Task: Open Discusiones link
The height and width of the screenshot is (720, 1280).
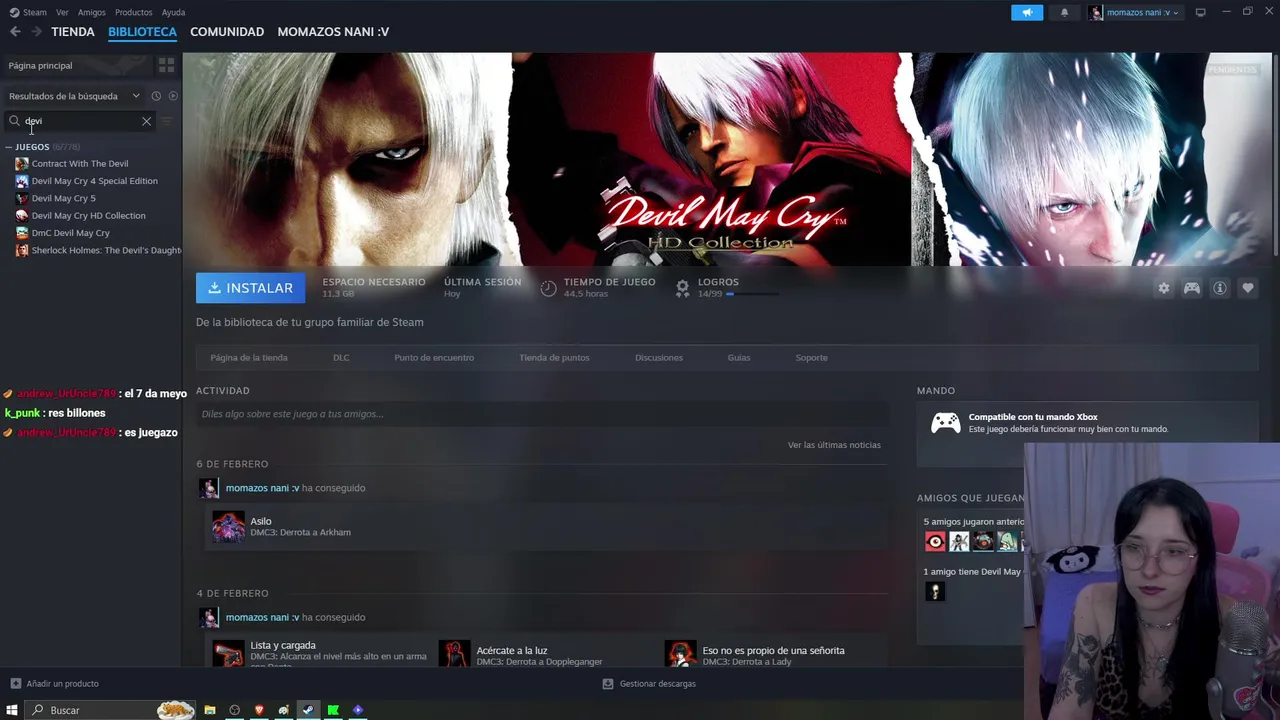Action: (x=659, y=357)
